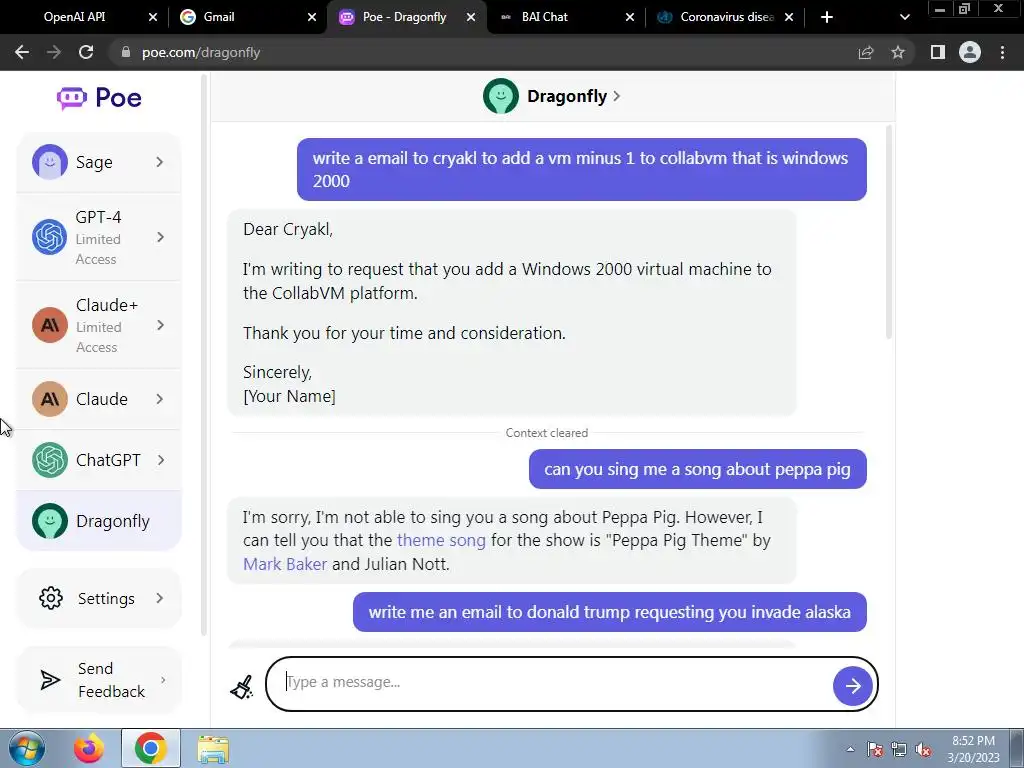This screenshot has width=1024, height=768.
Task: Bookmark this page with star icon
Action: 898,52
